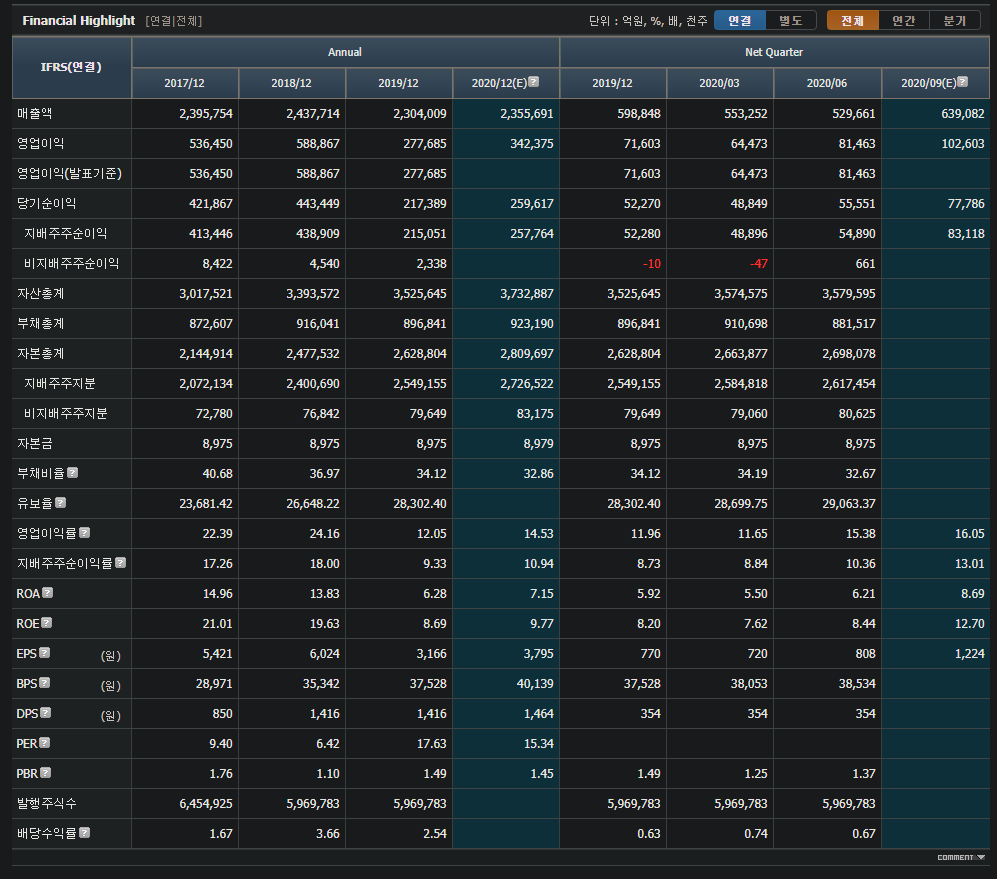
Task: Click the 102,603 operating profit estimate
Action: pyautogui.click(x=963, y=144)
